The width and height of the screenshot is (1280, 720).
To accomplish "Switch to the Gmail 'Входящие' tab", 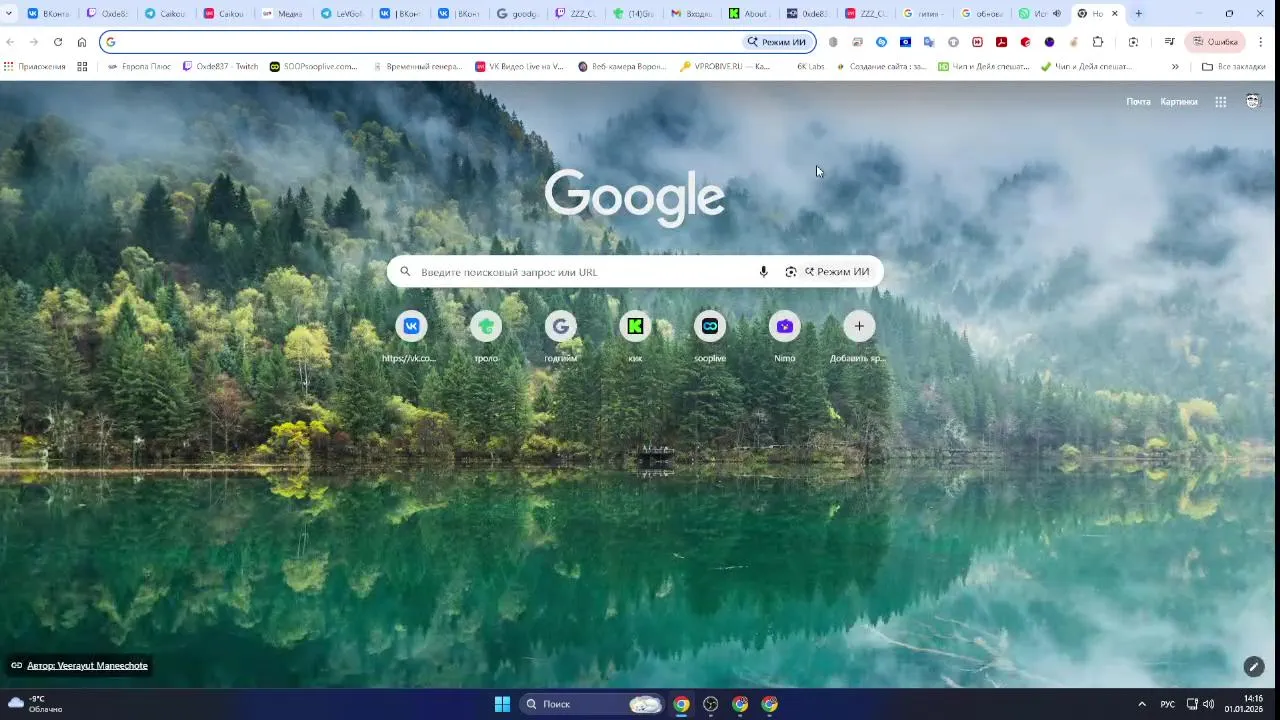I will (692, 14).
